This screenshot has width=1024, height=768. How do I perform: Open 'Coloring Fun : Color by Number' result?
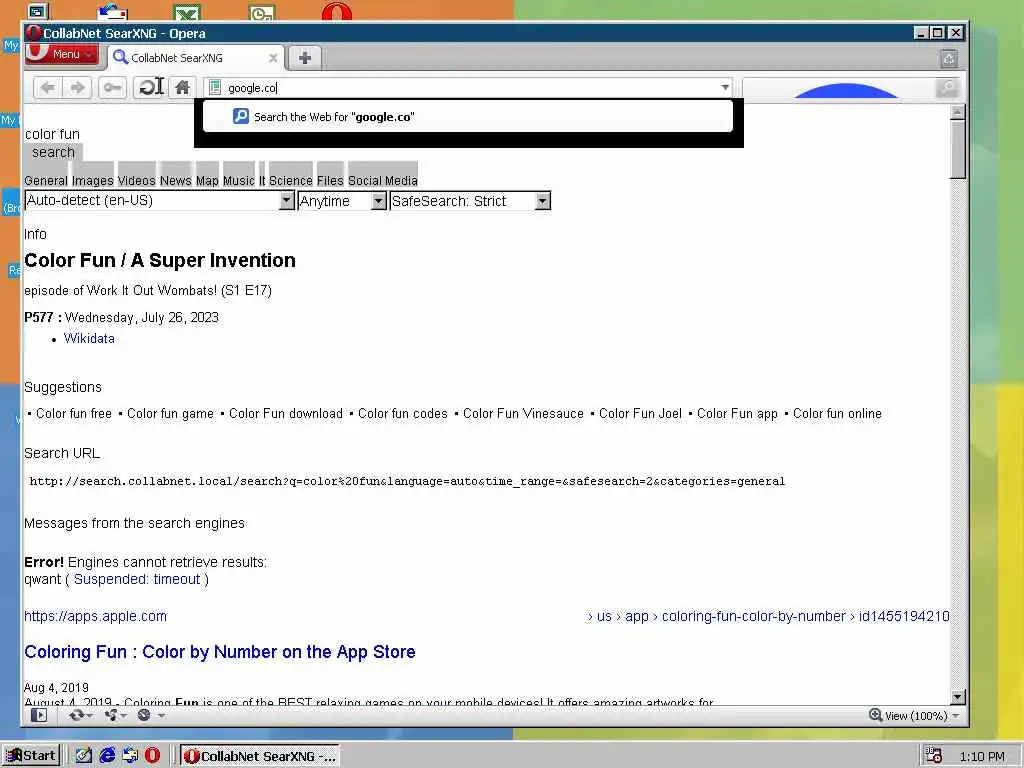[219, 652]
